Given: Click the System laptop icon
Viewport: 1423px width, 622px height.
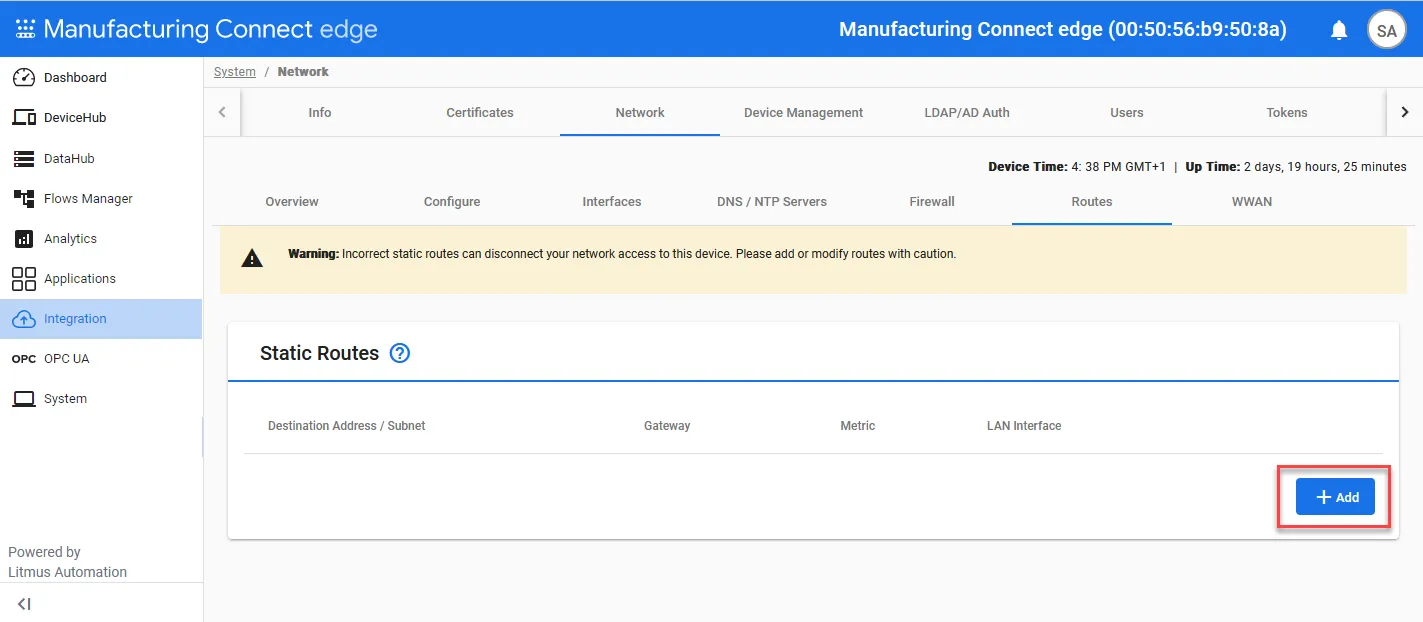Looking at the screenshot, I should [24, 399].
